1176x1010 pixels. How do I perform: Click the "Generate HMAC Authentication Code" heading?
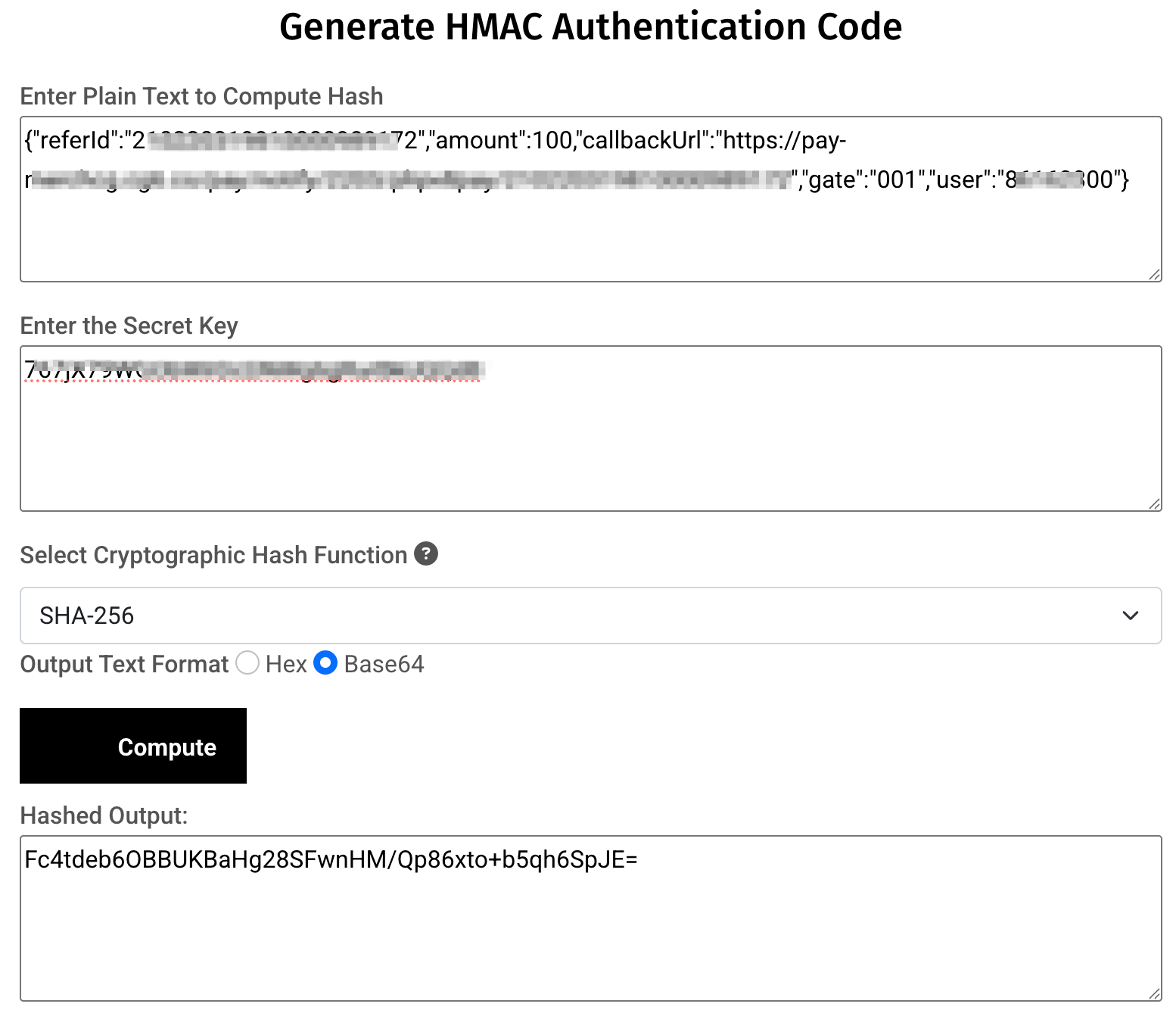tap(590, 27)
